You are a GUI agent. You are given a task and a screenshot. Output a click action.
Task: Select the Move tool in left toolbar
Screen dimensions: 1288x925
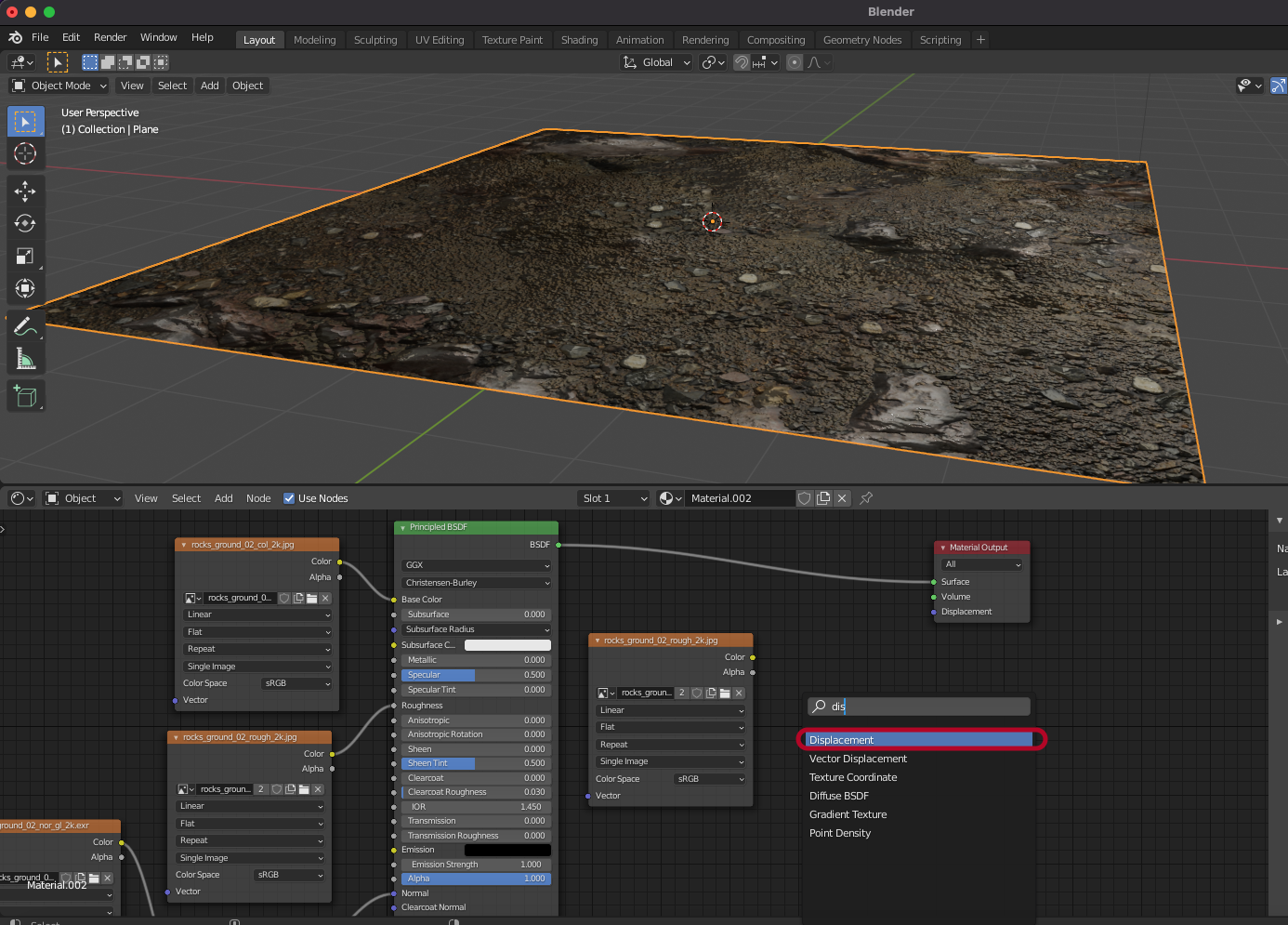coord(25,192)
